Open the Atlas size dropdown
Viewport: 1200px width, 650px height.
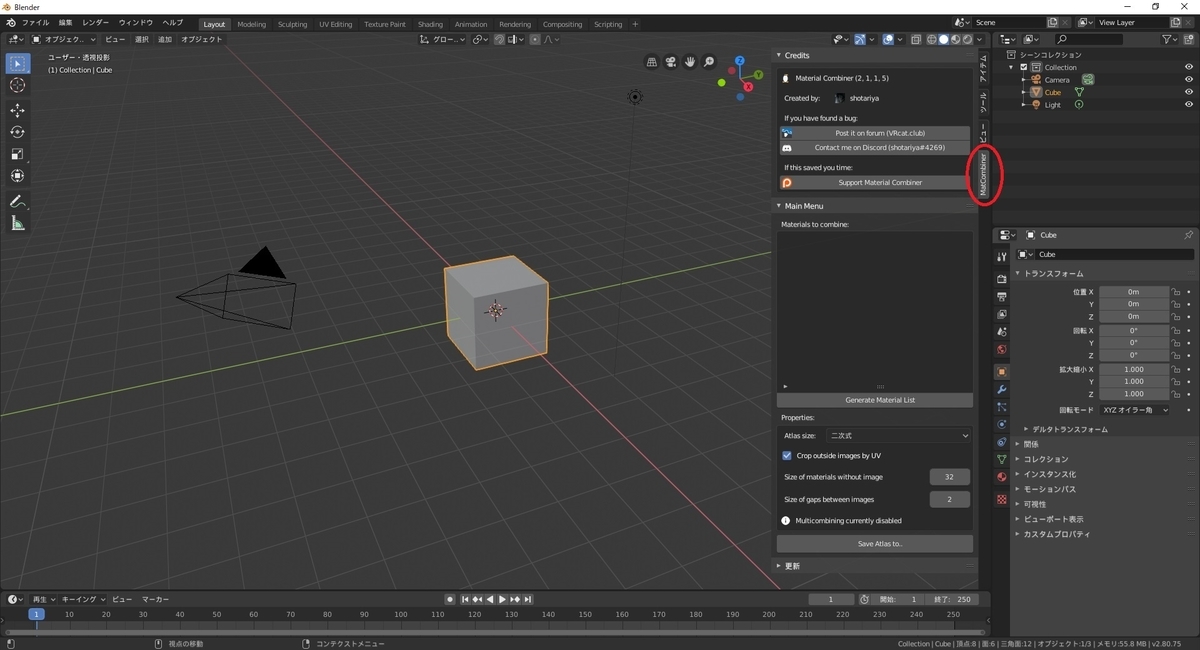pyautogui.click(x=900, y=436)
